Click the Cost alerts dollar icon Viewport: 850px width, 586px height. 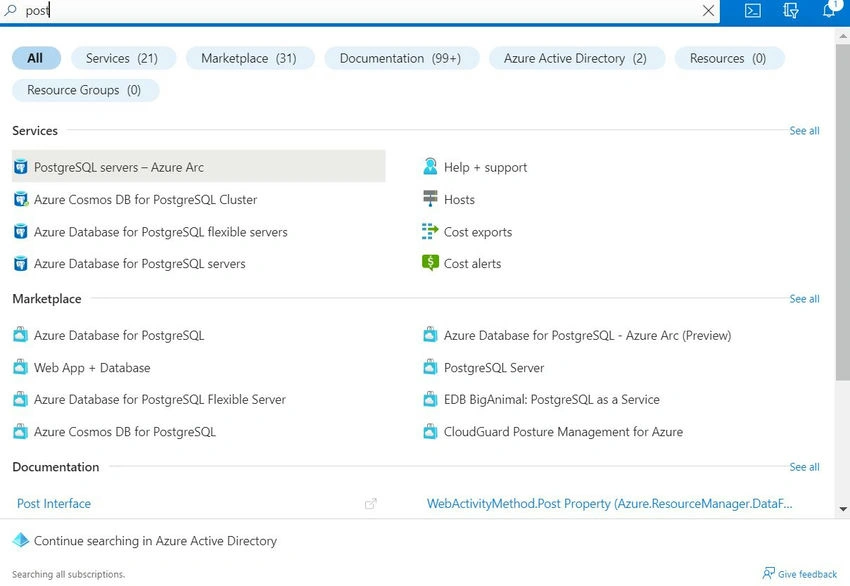coord(430,263)
